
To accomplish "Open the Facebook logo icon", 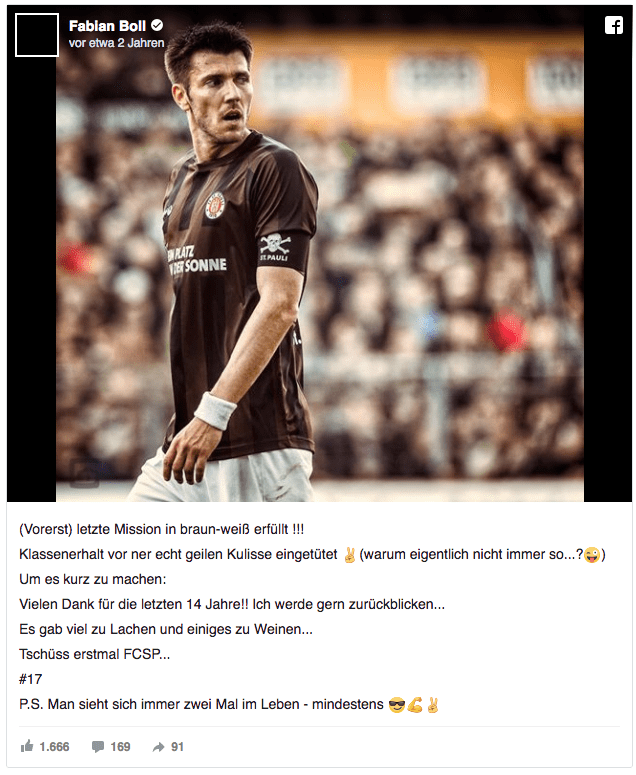I will click(x=613, y=25).
